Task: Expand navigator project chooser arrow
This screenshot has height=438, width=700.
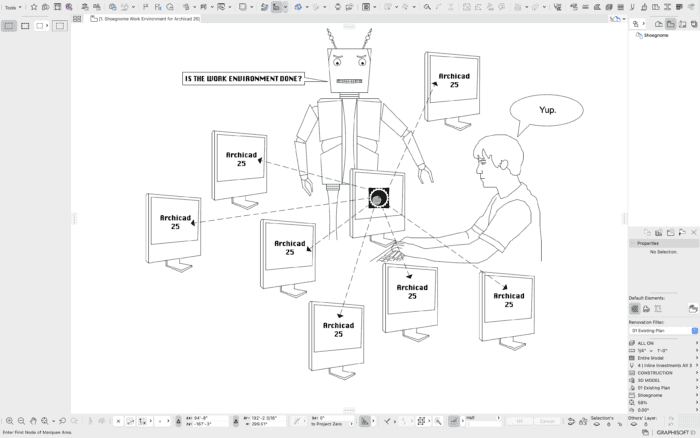Action: click(x=643, y=24)
